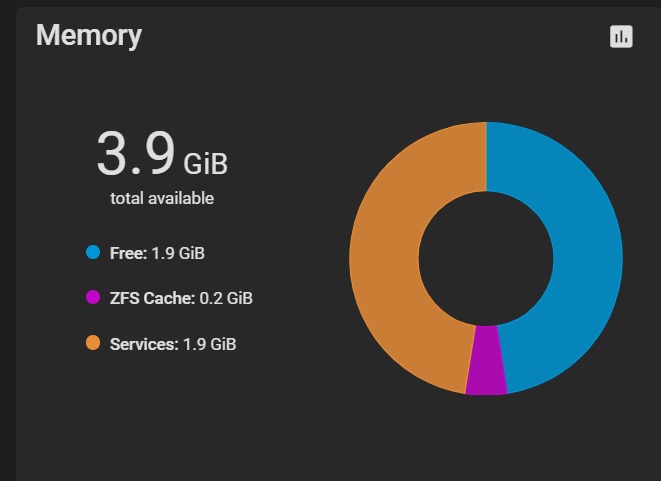Click the blue Free legend dot
661x481 pixels.
(94, 253)
